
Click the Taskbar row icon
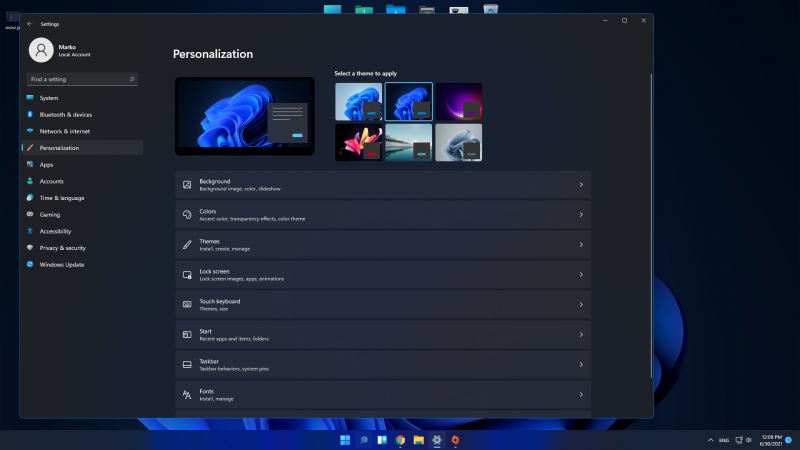coord(187,365)
